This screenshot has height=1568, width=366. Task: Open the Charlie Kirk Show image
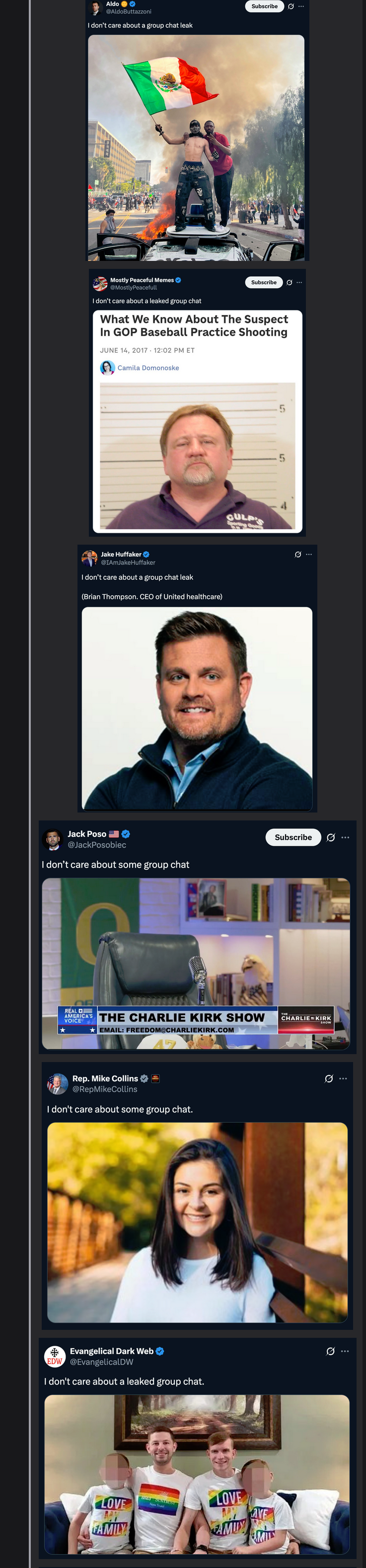pos(196,963)
